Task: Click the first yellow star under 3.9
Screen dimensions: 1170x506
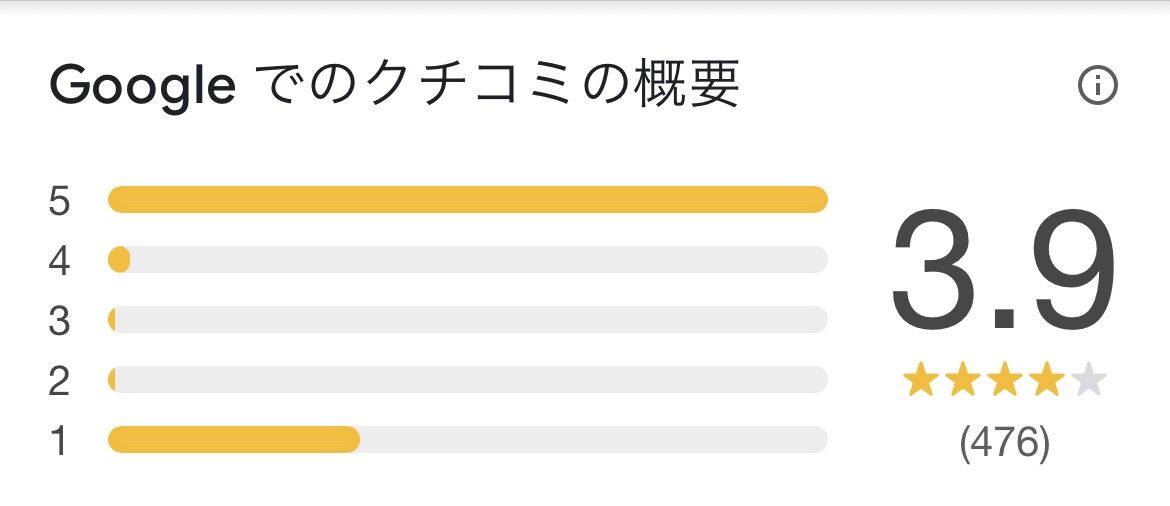Action: coord(919,380)
